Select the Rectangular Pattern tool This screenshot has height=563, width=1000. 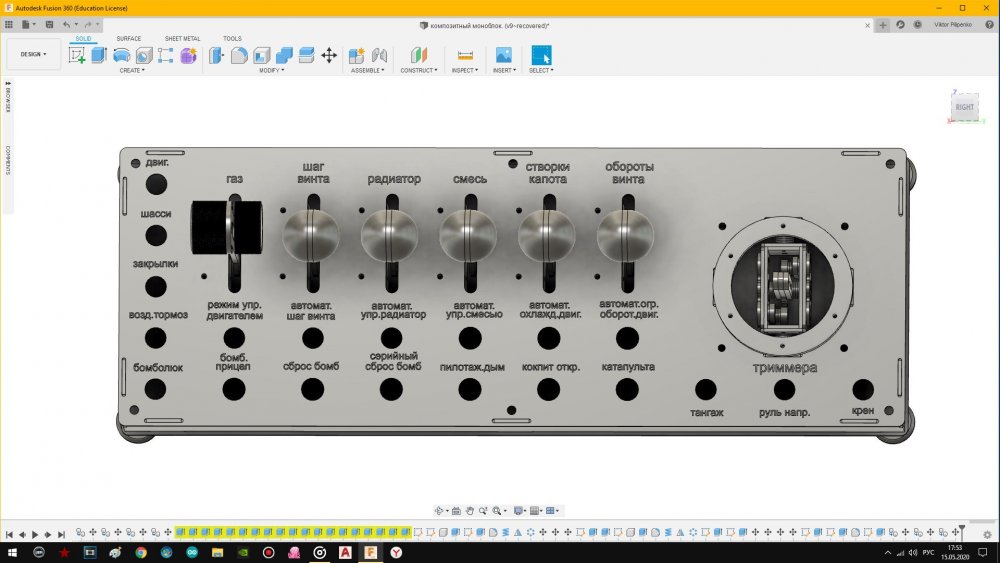pyautogui.click(x=165, y=55)
